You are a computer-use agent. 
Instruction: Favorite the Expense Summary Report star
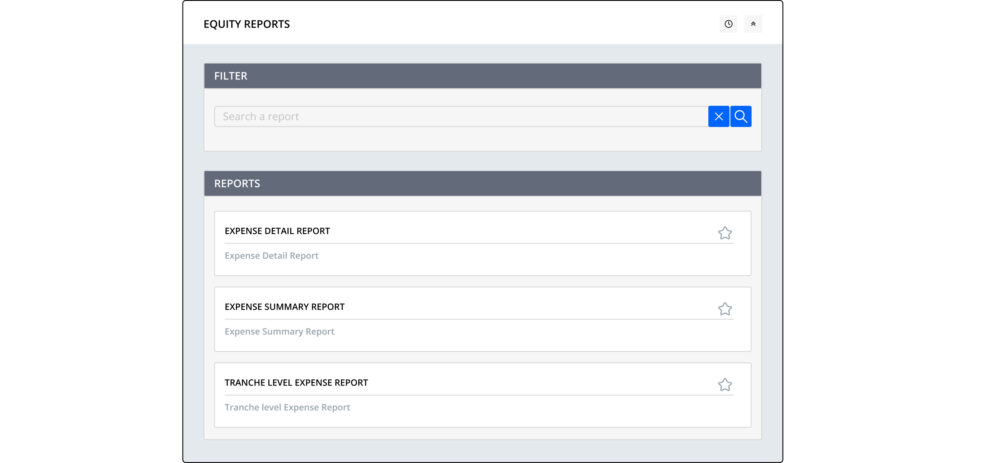click(x=725, y=309)
